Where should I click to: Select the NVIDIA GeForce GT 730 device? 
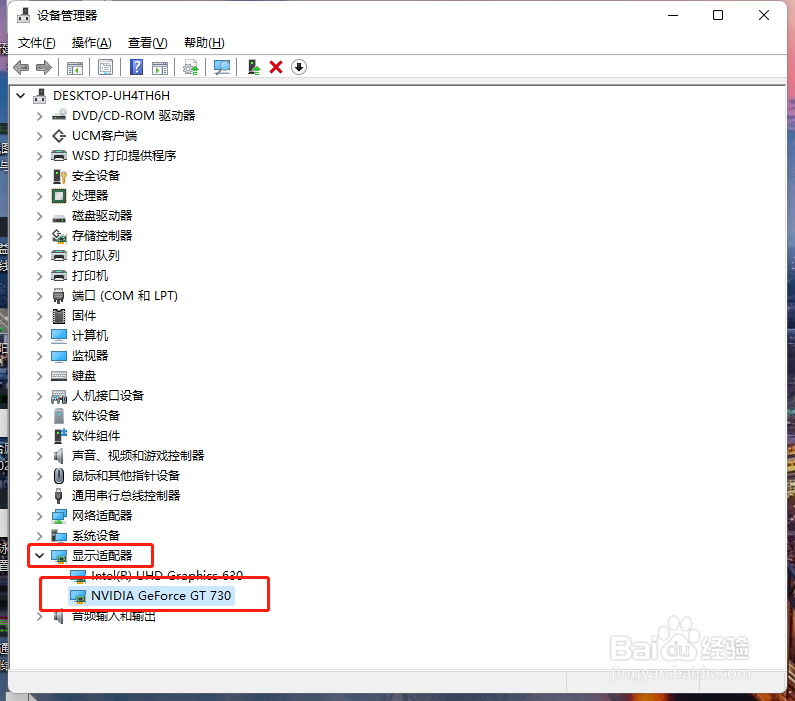(x=161, y=596)
